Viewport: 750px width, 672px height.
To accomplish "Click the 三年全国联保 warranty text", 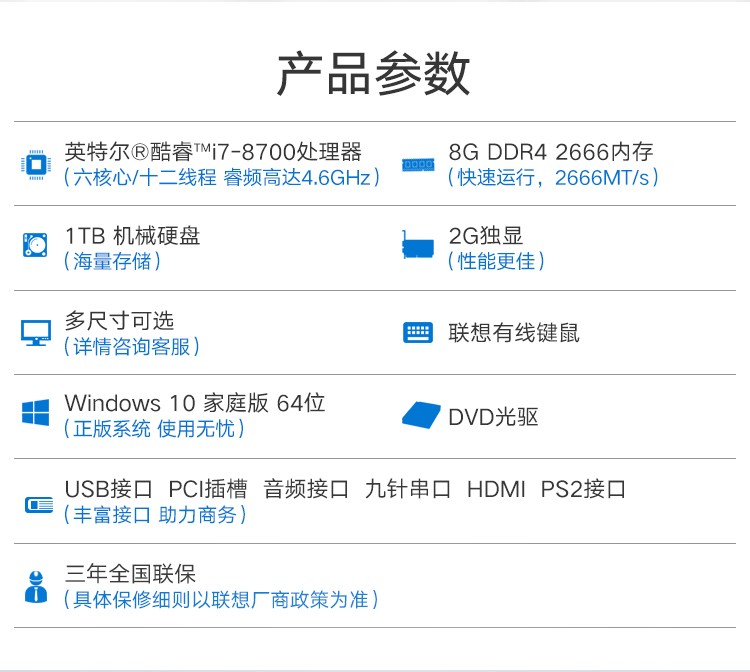I will (x=130, y=573).
